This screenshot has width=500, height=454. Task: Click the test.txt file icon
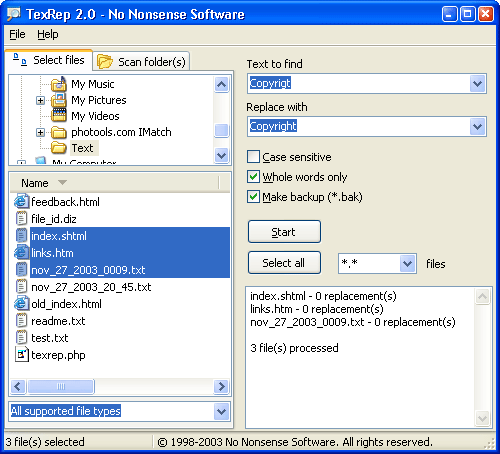coord(21,338)
